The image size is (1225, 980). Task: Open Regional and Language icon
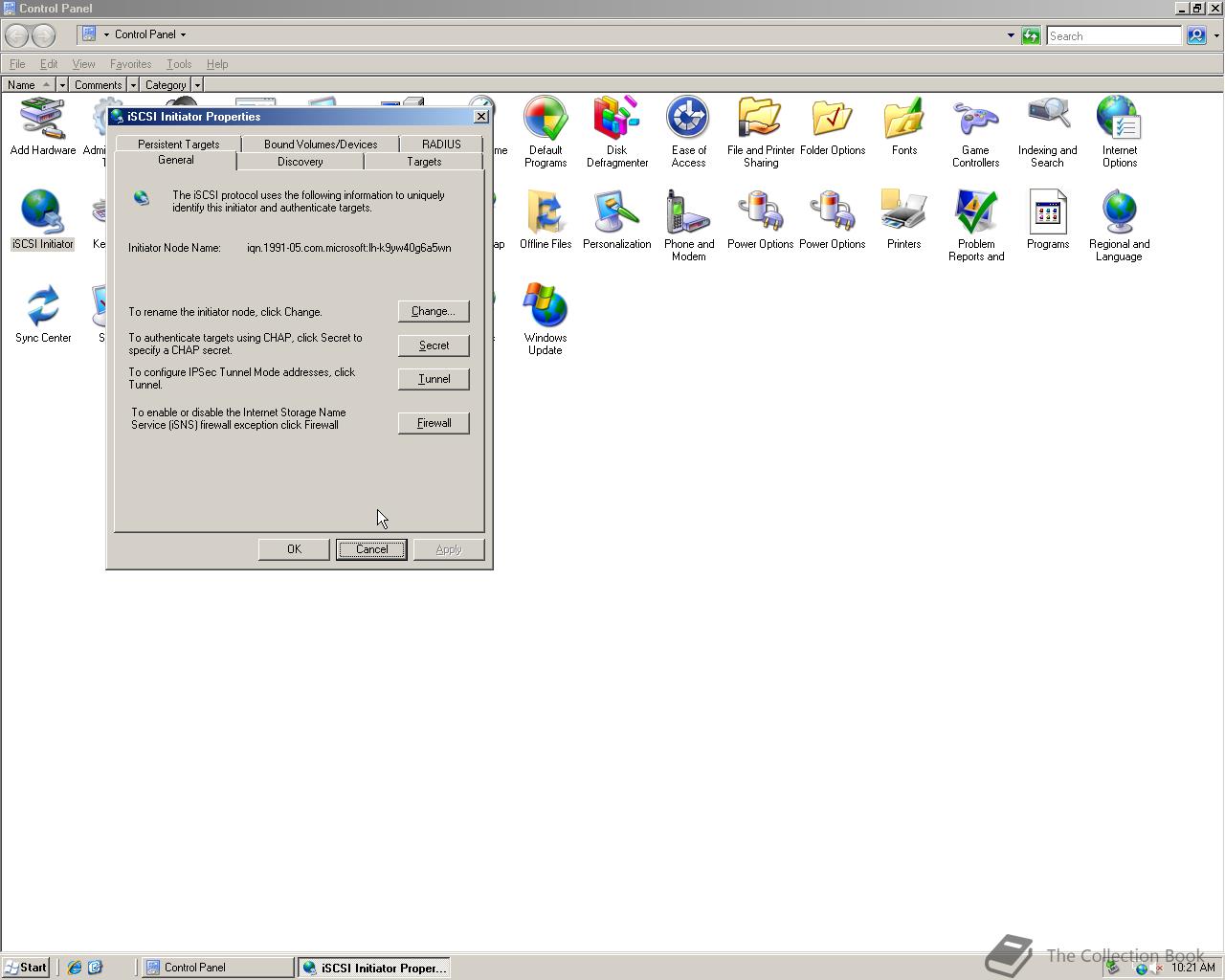[x=1119, y=226]
